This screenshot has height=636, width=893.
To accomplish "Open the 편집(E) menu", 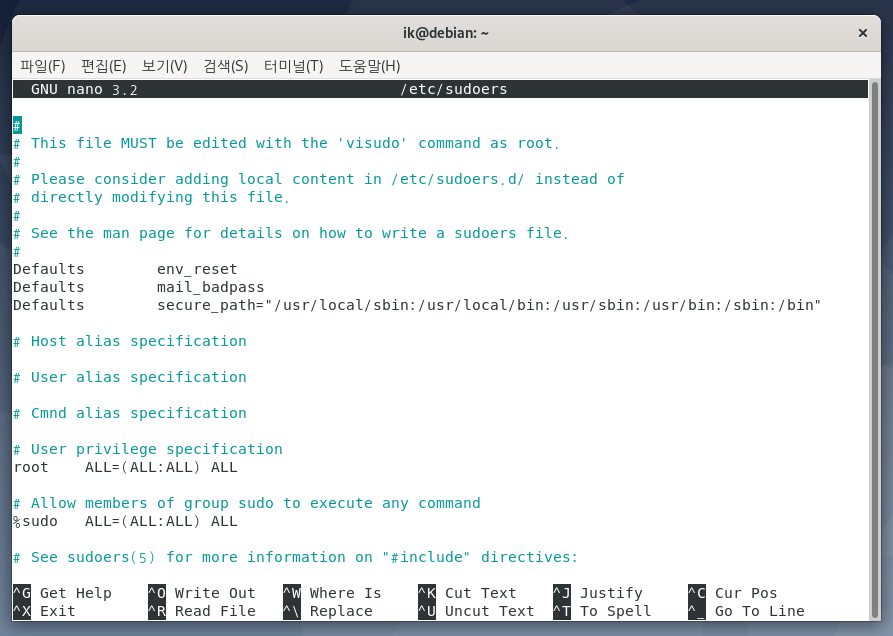I will [x=104, y=66].
